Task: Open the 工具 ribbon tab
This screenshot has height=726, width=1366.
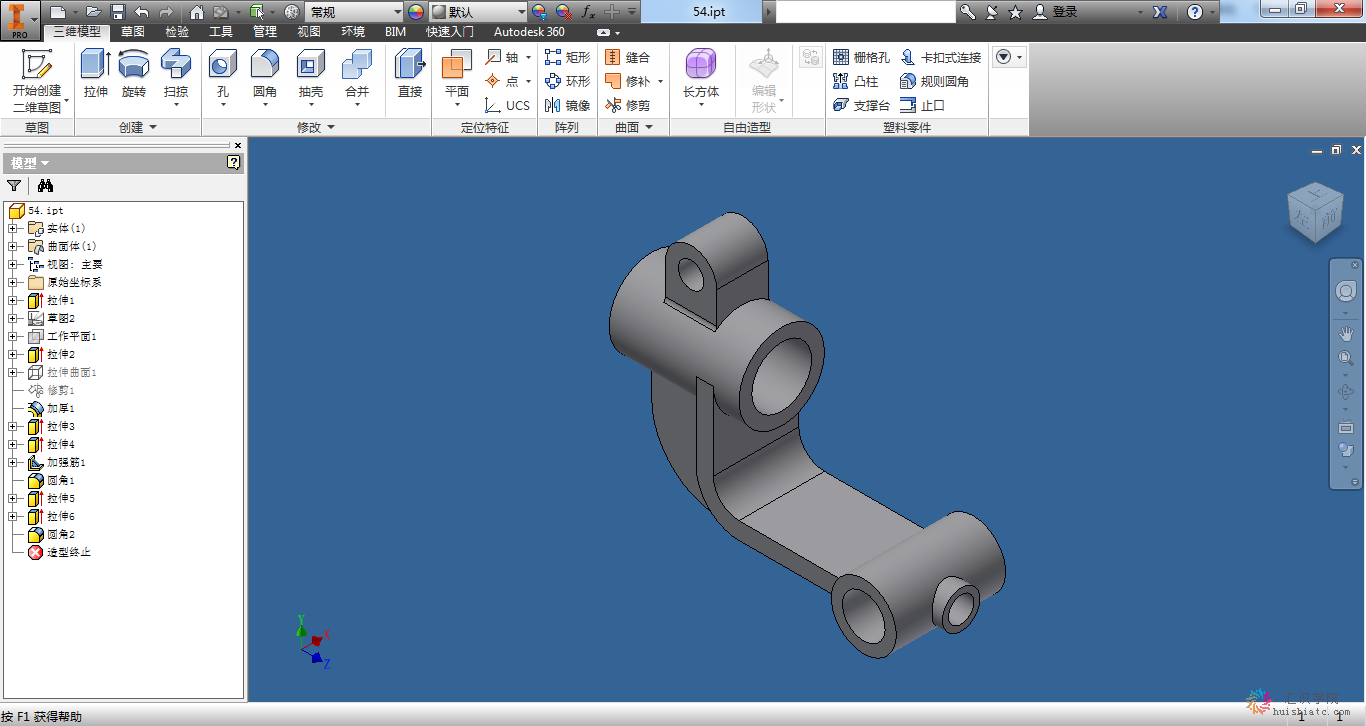Action: click(x=221, y=32)
